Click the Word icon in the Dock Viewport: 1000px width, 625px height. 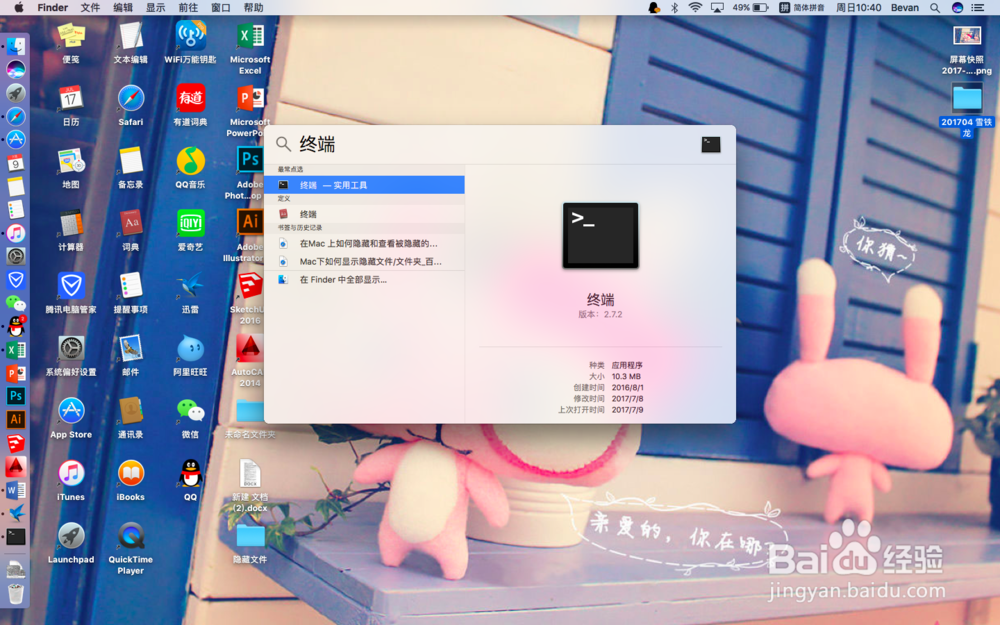(x=15, y=490)
